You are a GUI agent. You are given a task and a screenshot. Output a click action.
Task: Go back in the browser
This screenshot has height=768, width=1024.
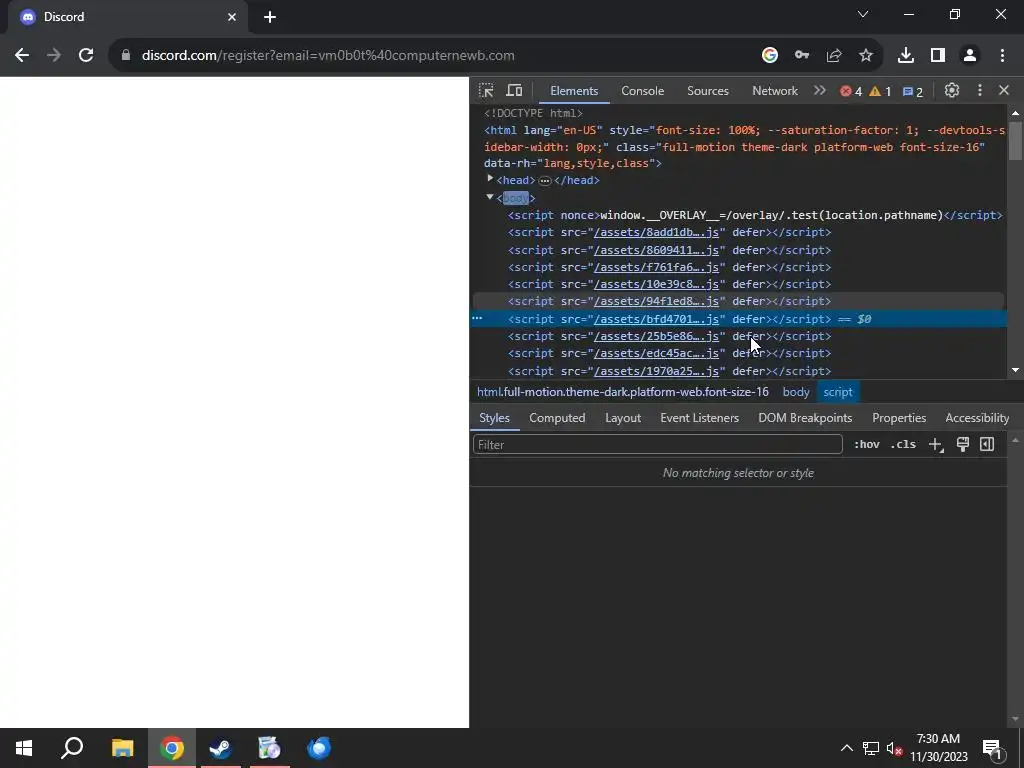[x=22, y=56]
